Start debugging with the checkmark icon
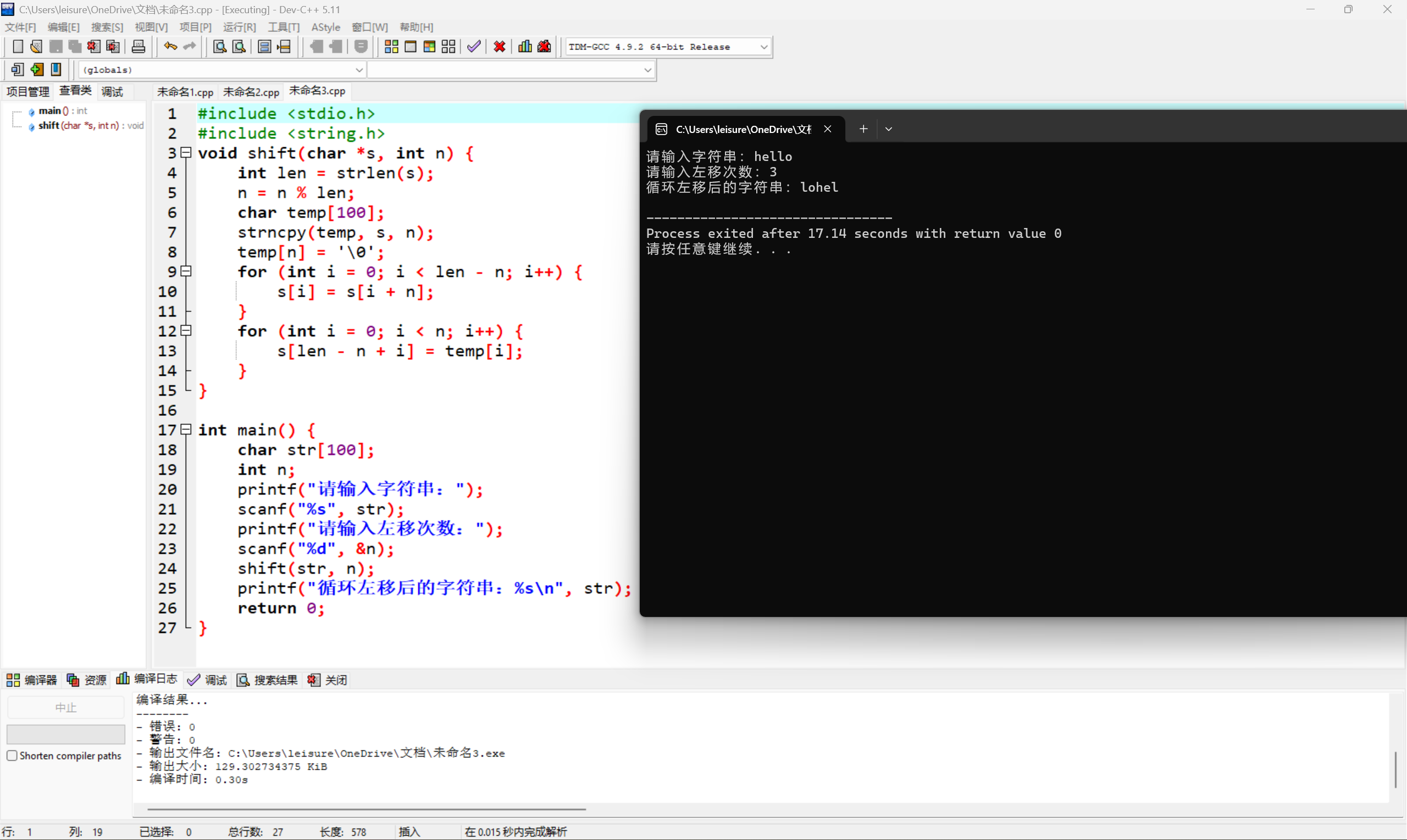The width and height of the screenshot is (1407, 840). (473, 46)
